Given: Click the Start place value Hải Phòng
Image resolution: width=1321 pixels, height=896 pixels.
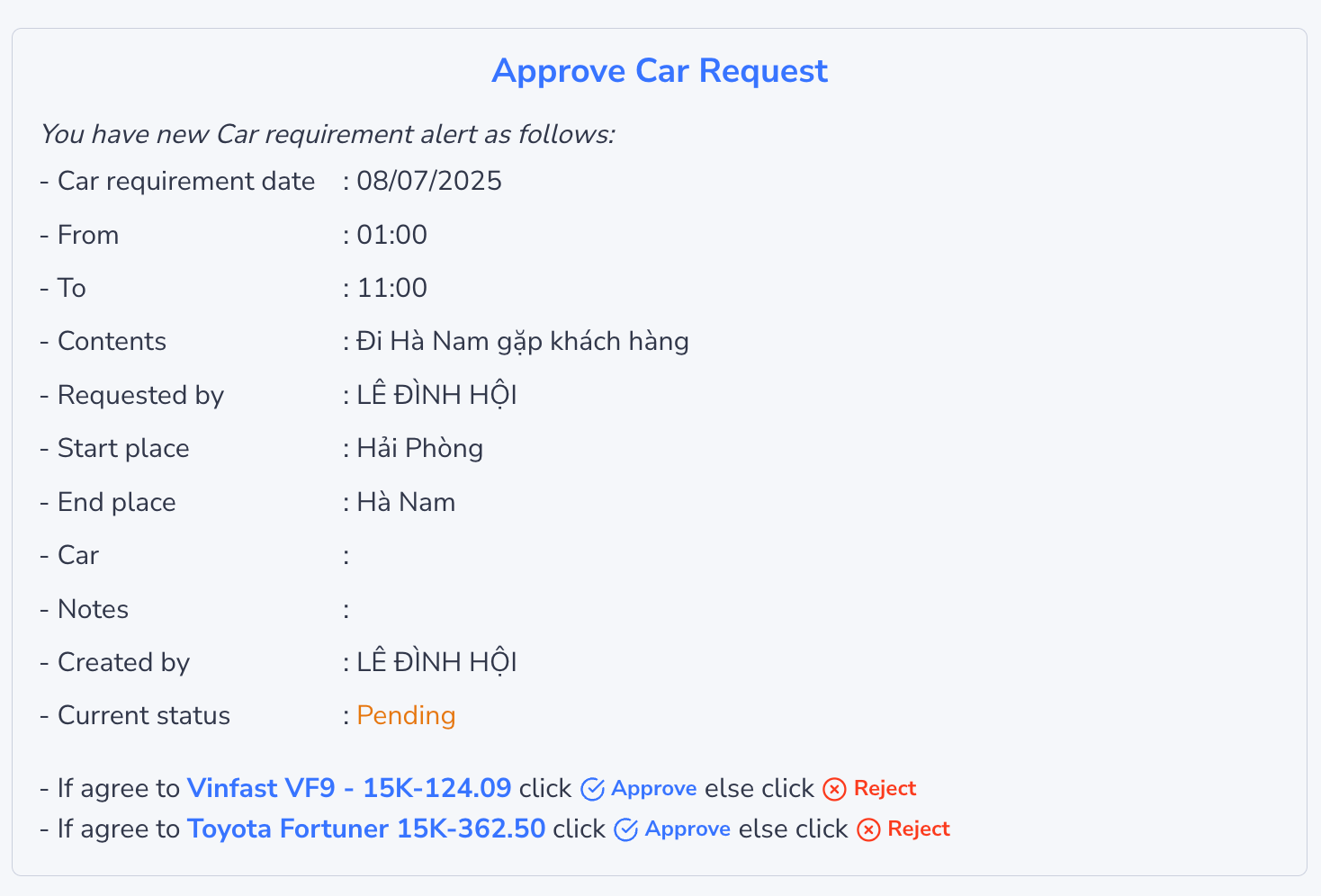Looking at the screenshot, I should click(420, 448).
